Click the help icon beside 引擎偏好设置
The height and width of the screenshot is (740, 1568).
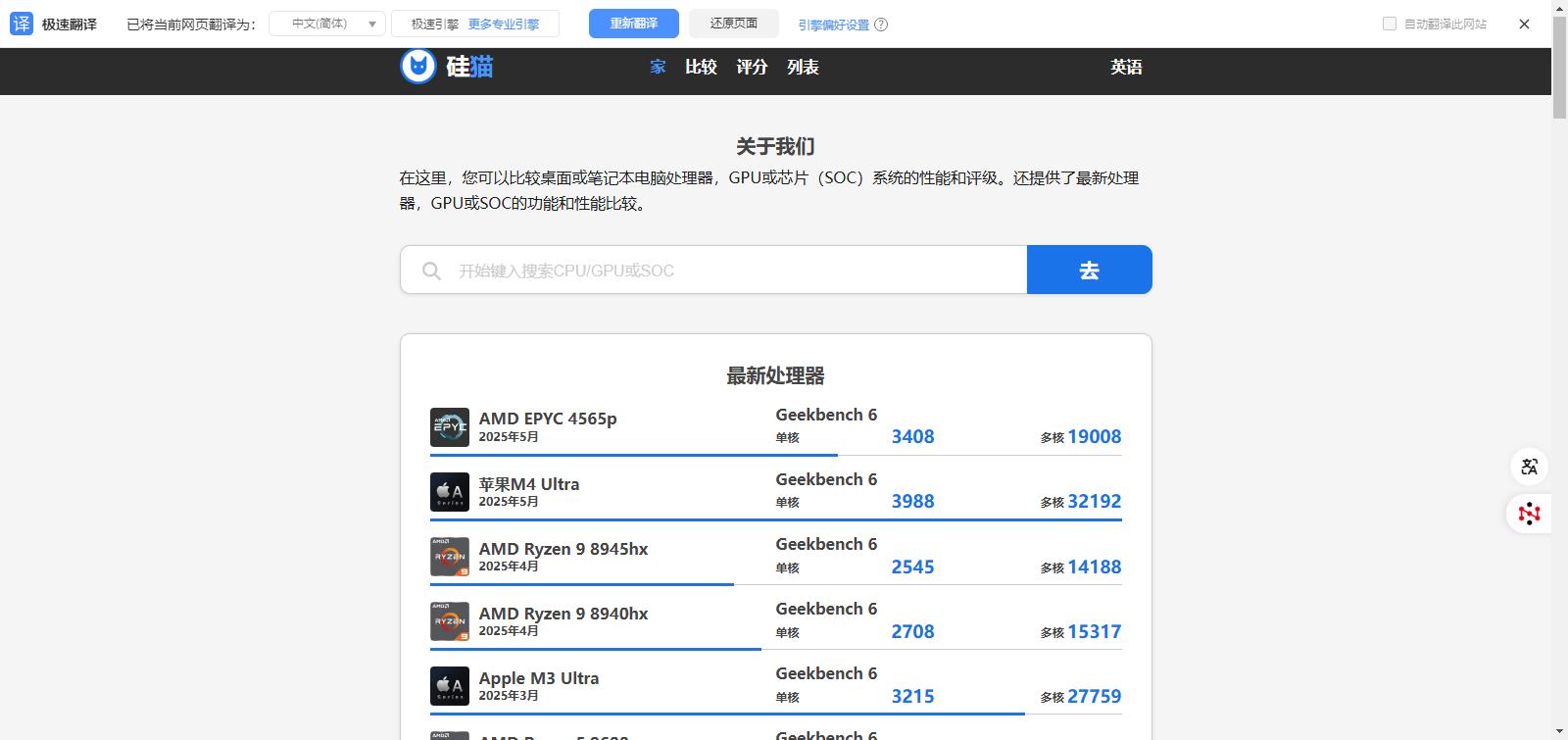tap(881, 25)
